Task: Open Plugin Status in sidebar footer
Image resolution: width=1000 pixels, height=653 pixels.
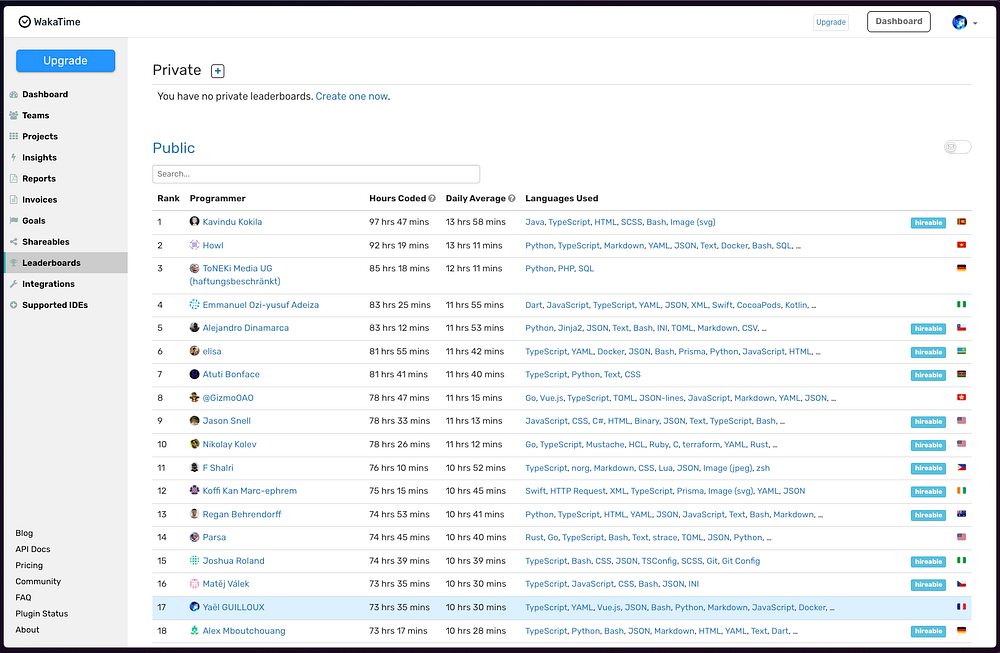Action: coord(41,613)
